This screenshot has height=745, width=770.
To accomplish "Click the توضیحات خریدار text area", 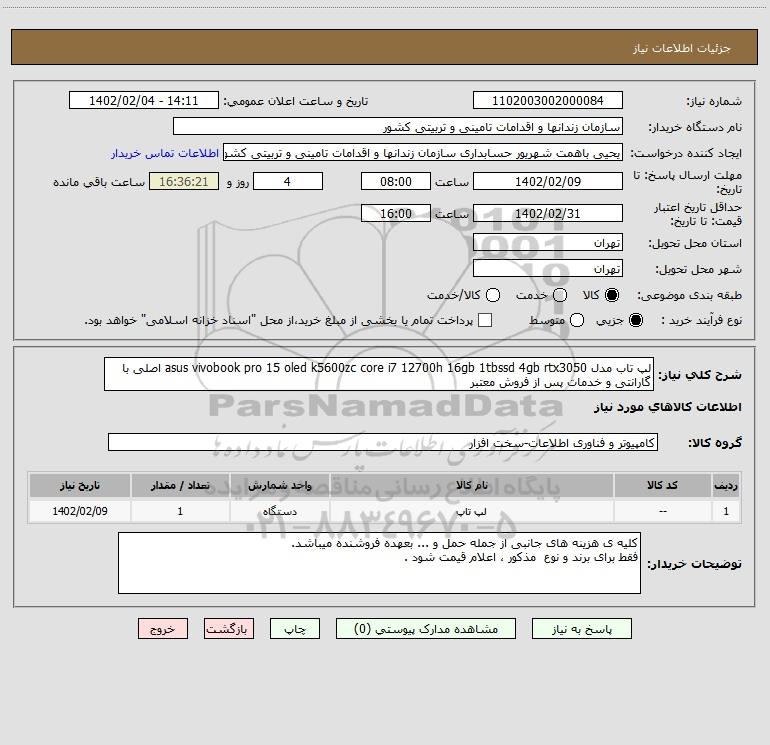I will point(379,563).
